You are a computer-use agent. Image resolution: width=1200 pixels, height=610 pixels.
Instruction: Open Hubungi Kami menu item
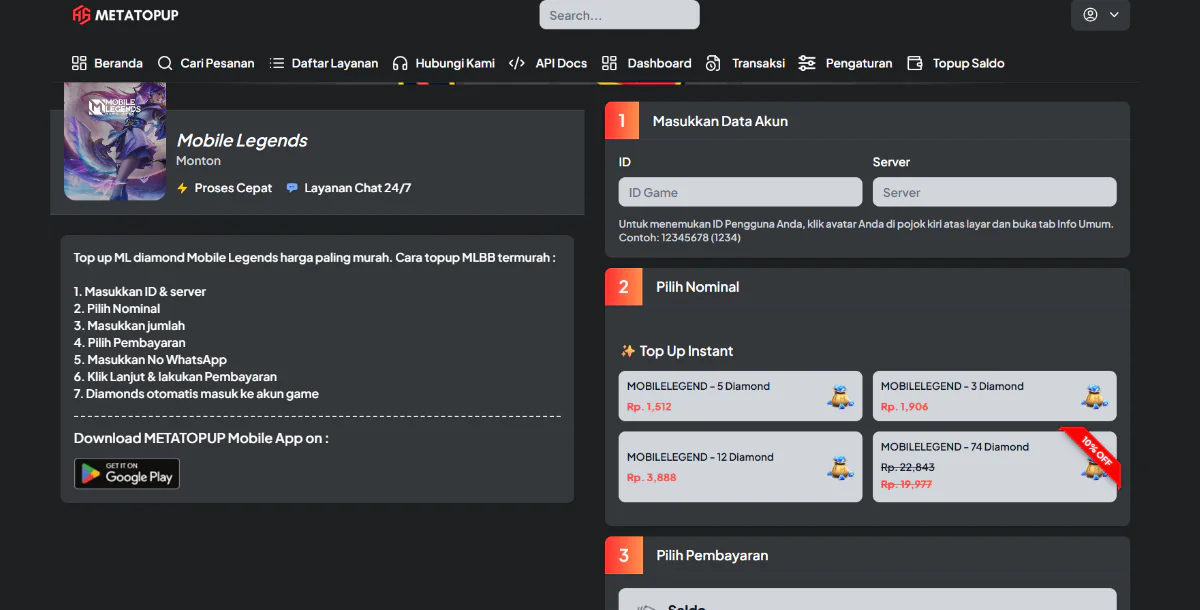coord(444,63)
